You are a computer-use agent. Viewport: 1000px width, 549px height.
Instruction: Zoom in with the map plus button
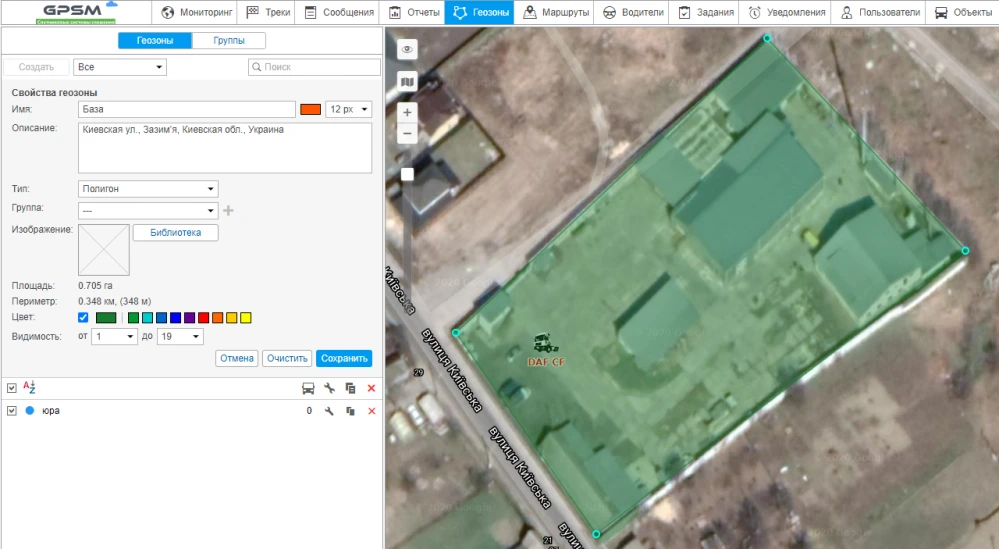(407, 113)
